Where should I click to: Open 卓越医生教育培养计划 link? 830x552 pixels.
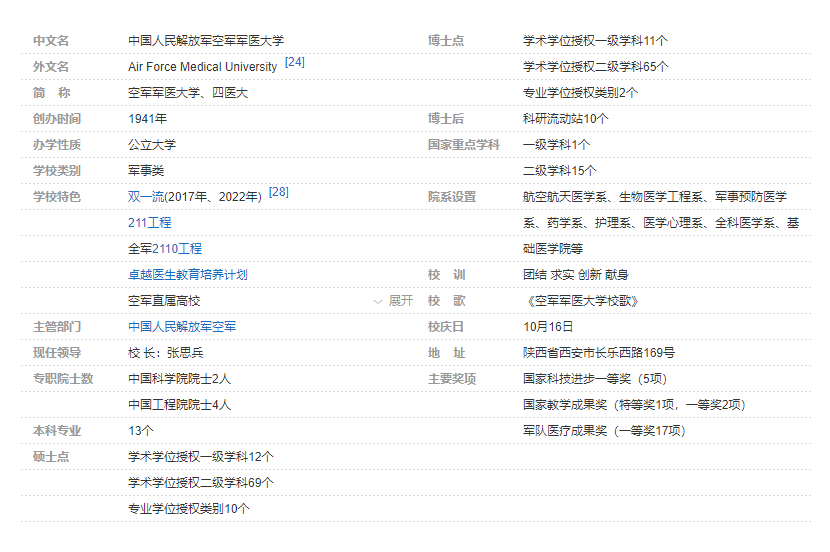click(x=188, y=275)
